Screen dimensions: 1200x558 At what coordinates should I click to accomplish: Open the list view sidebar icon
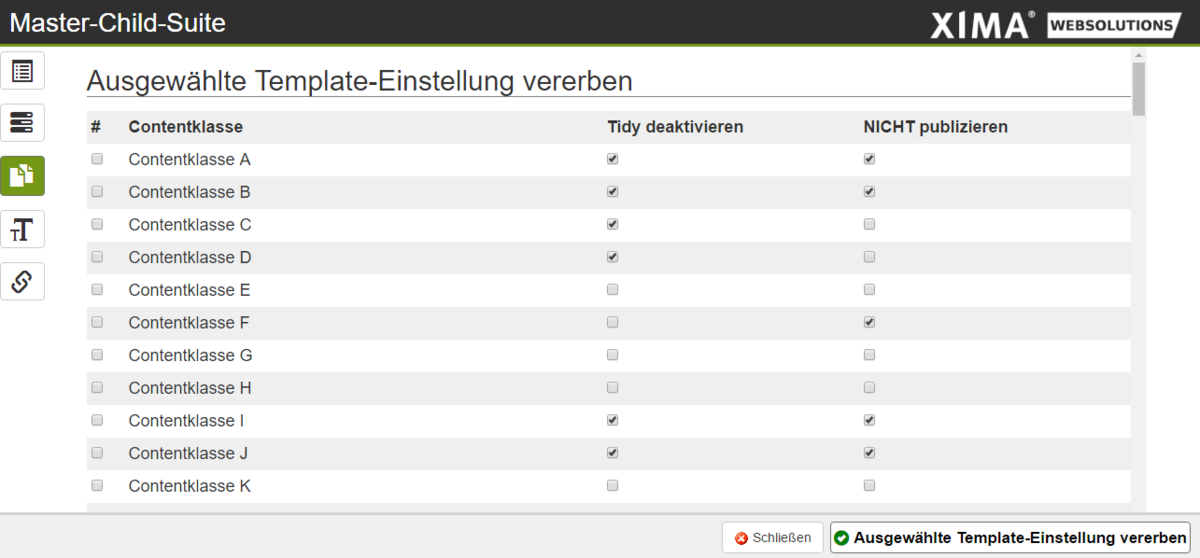pyautogui.click(x=22, y=71)
